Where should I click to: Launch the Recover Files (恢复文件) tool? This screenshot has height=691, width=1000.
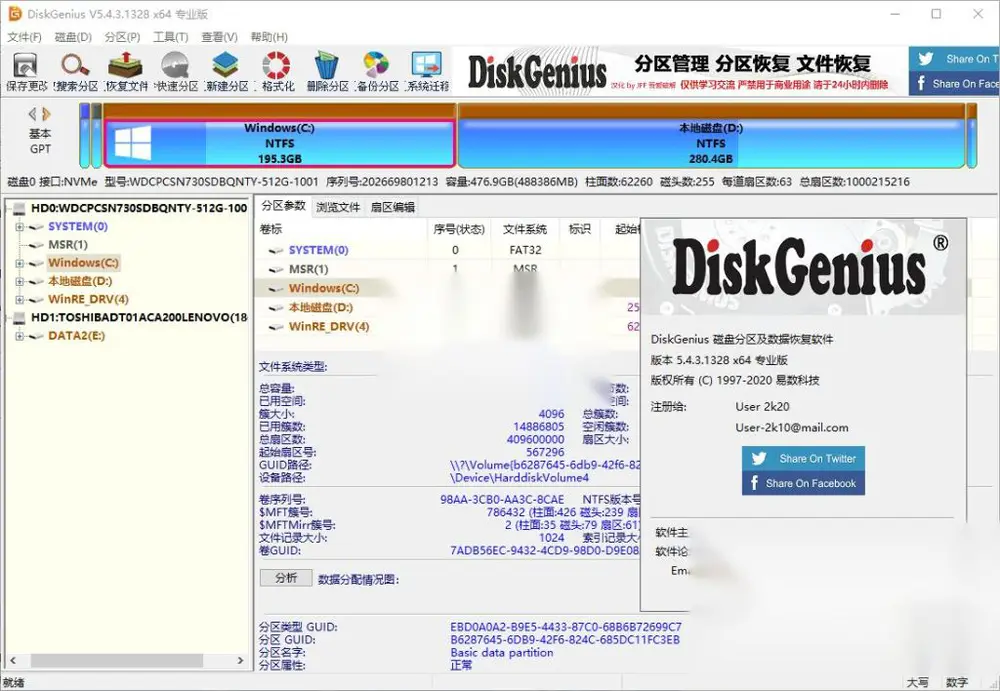pyautogui.click(x=125, y=66)
